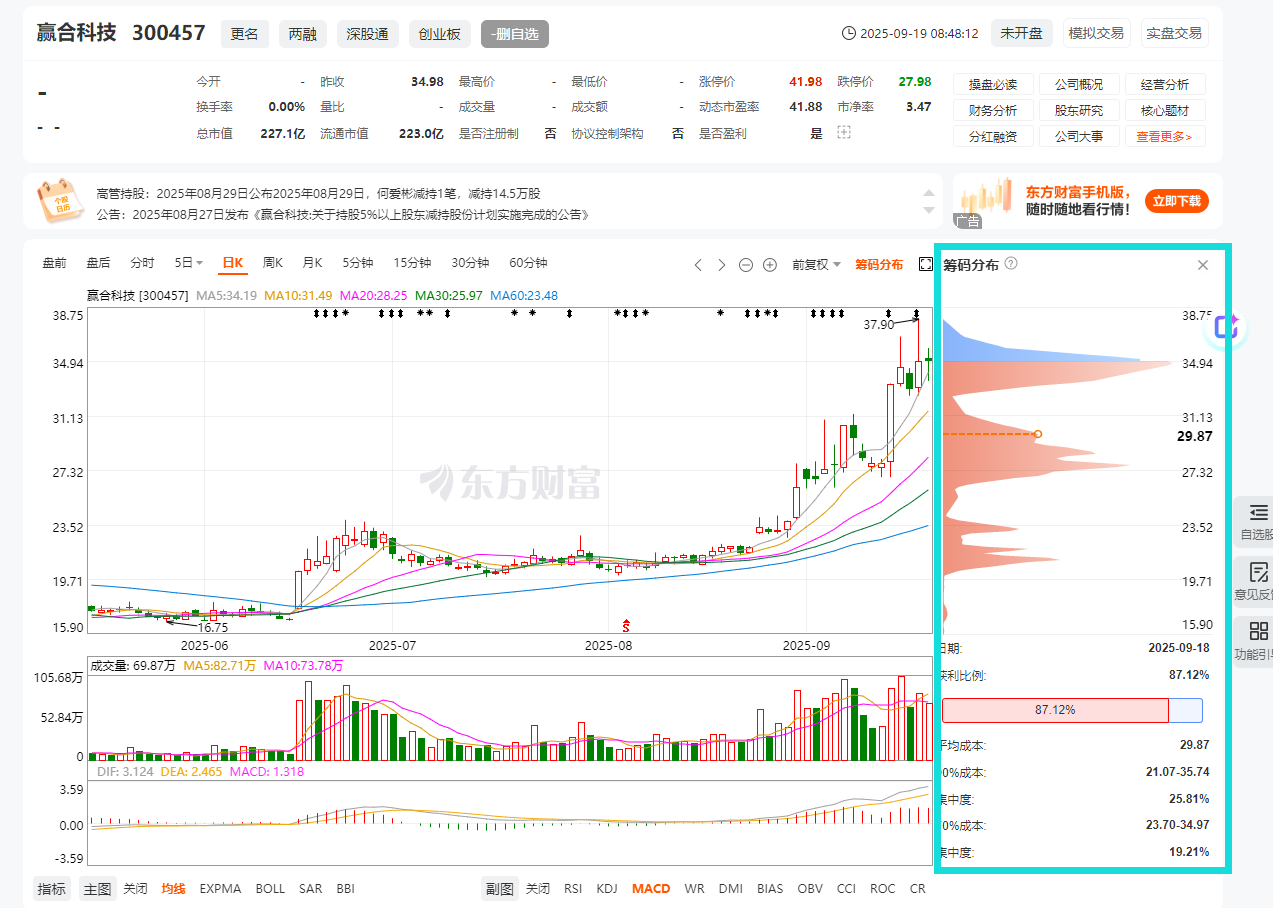This screenshot has width=1273, height=908.
Task: Enable SAR overlay on main chart
Action: [x=311, y=888]
